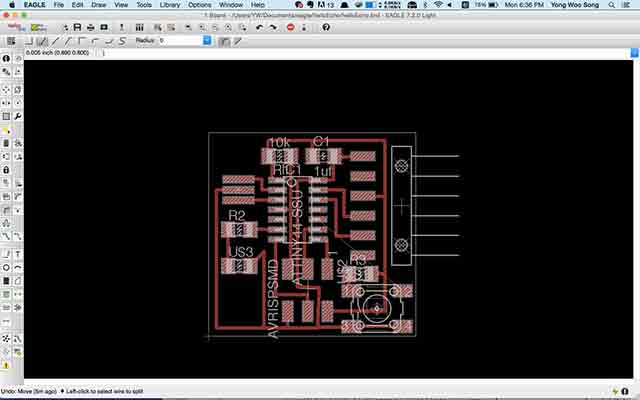640x400 pixels.
Task: Click the Print icon in toolbar
Action: [91, 27]
